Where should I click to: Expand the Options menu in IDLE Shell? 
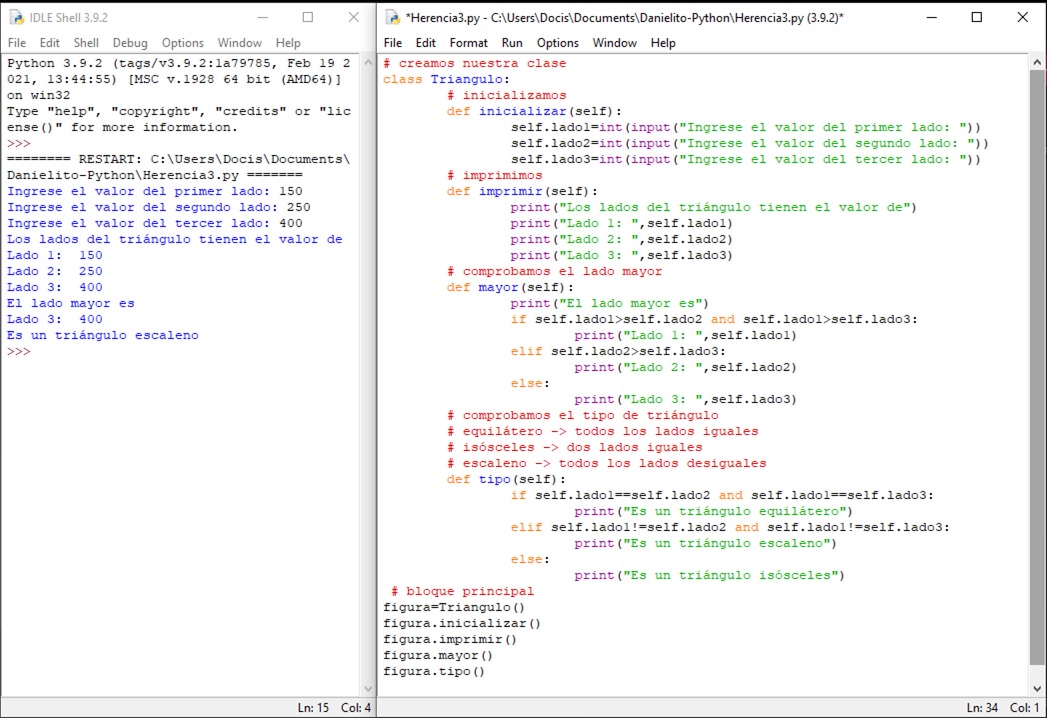click(x=183, y=43)
